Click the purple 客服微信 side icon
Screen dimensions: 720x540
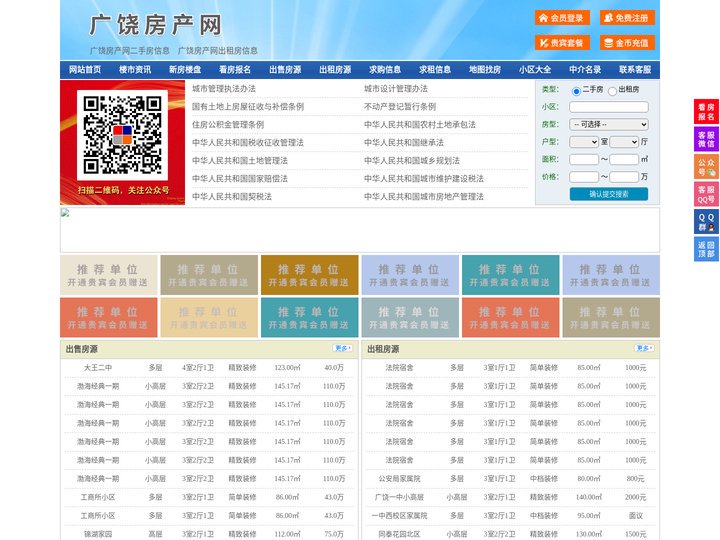click(706, 139)
